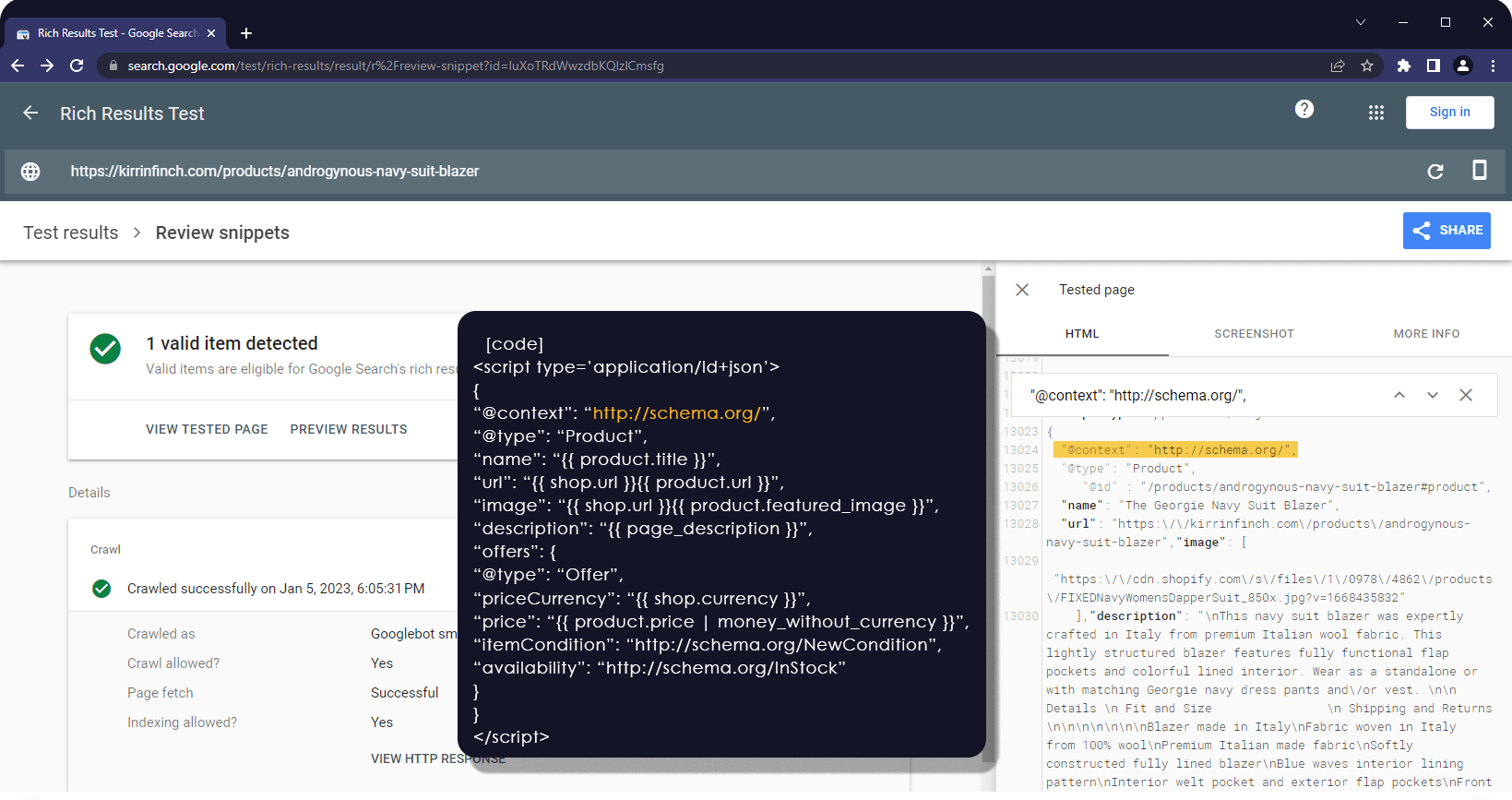Bookmark this page with the star icon
The height and width of the screenshot is (800, 1512).
pyautogui.click(x=1367, y=66)
